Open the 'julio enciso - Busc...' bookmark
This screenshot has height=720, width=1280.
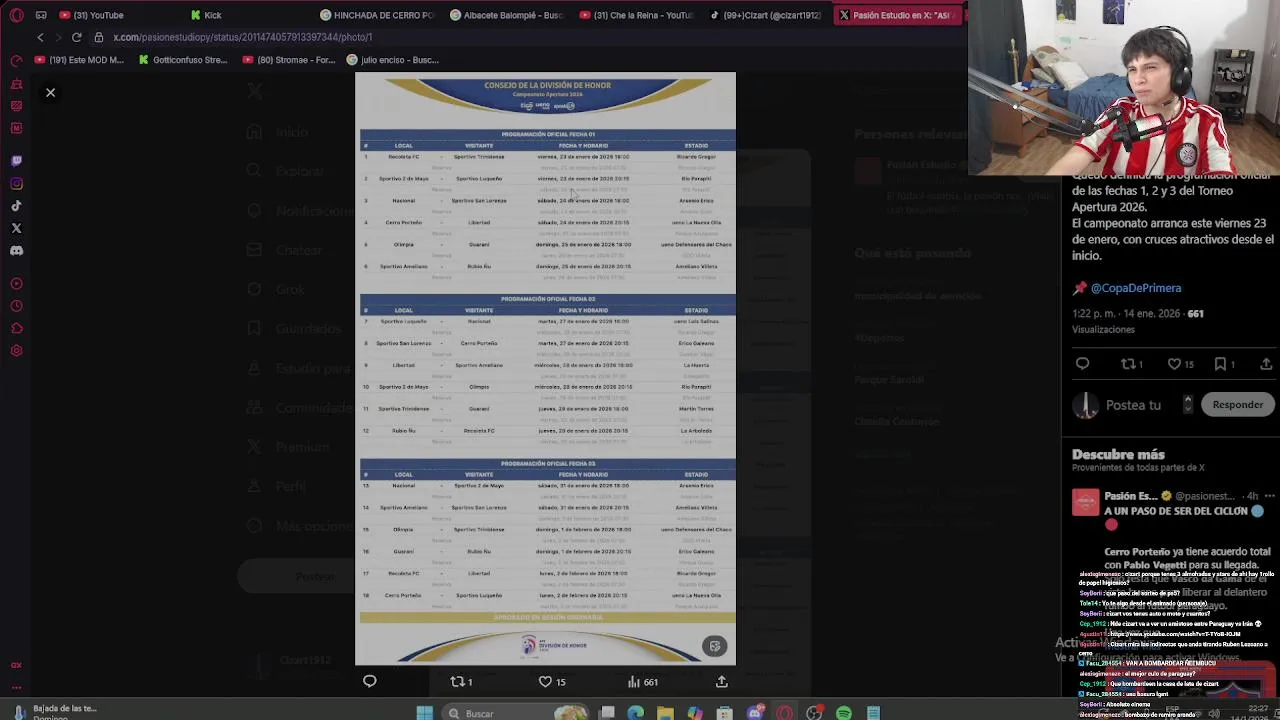(x=393, y=60)
